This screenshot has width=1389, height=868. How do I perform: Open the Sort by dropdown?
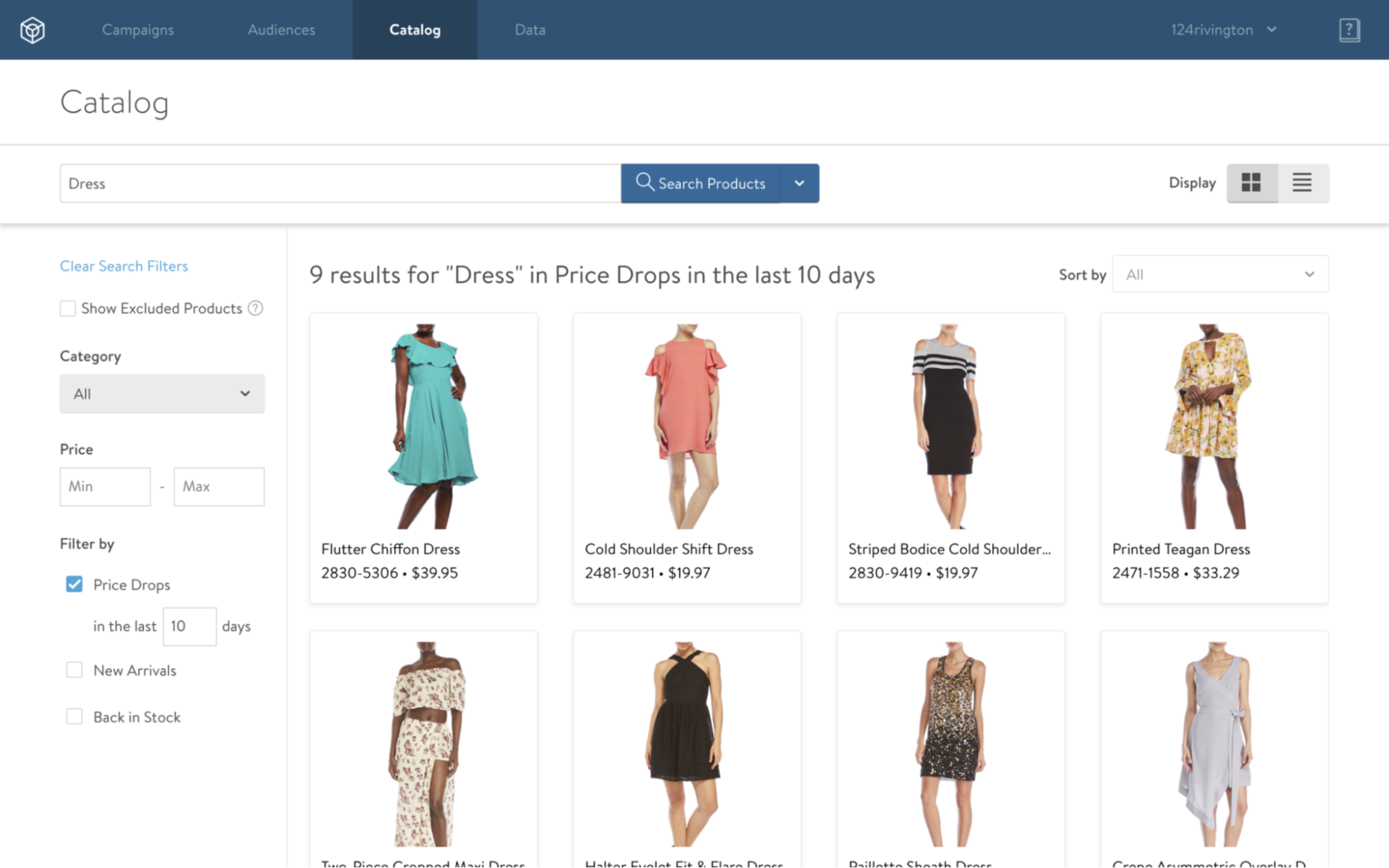(1220, 275)
